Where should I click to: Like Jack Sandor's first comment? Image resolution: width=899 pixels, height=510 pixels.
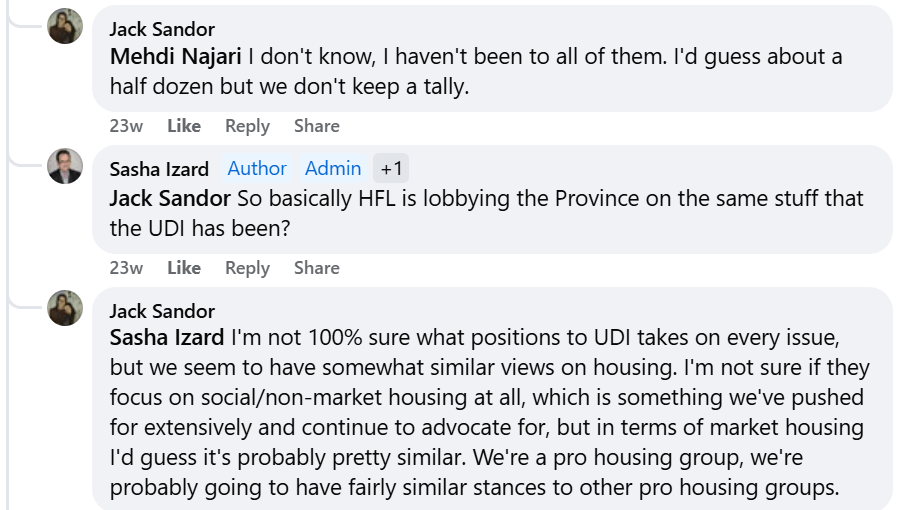[x=184, y=126]
